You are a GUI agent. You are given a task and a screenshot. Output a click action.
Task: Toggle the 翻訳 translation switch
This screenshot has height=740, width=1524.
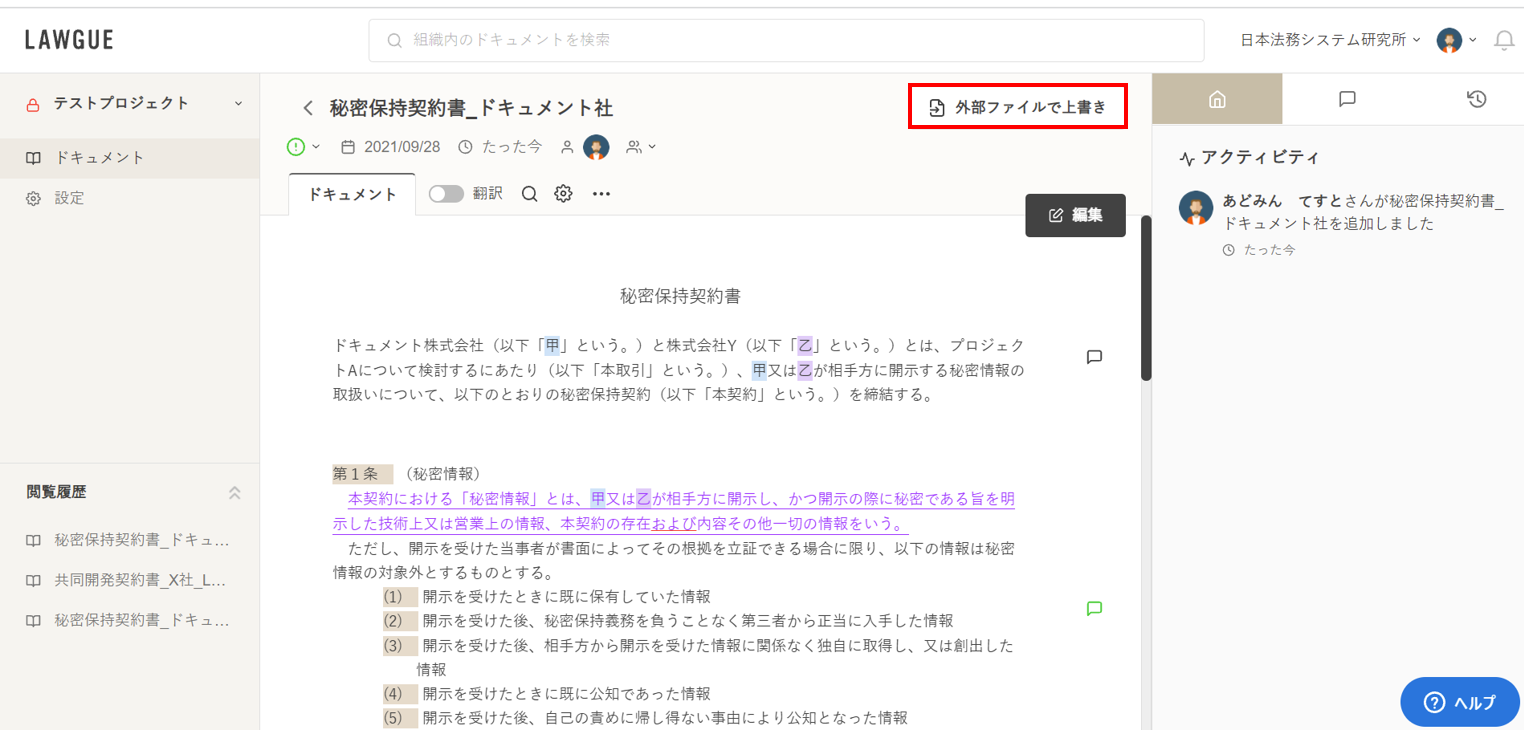point(446,194)
